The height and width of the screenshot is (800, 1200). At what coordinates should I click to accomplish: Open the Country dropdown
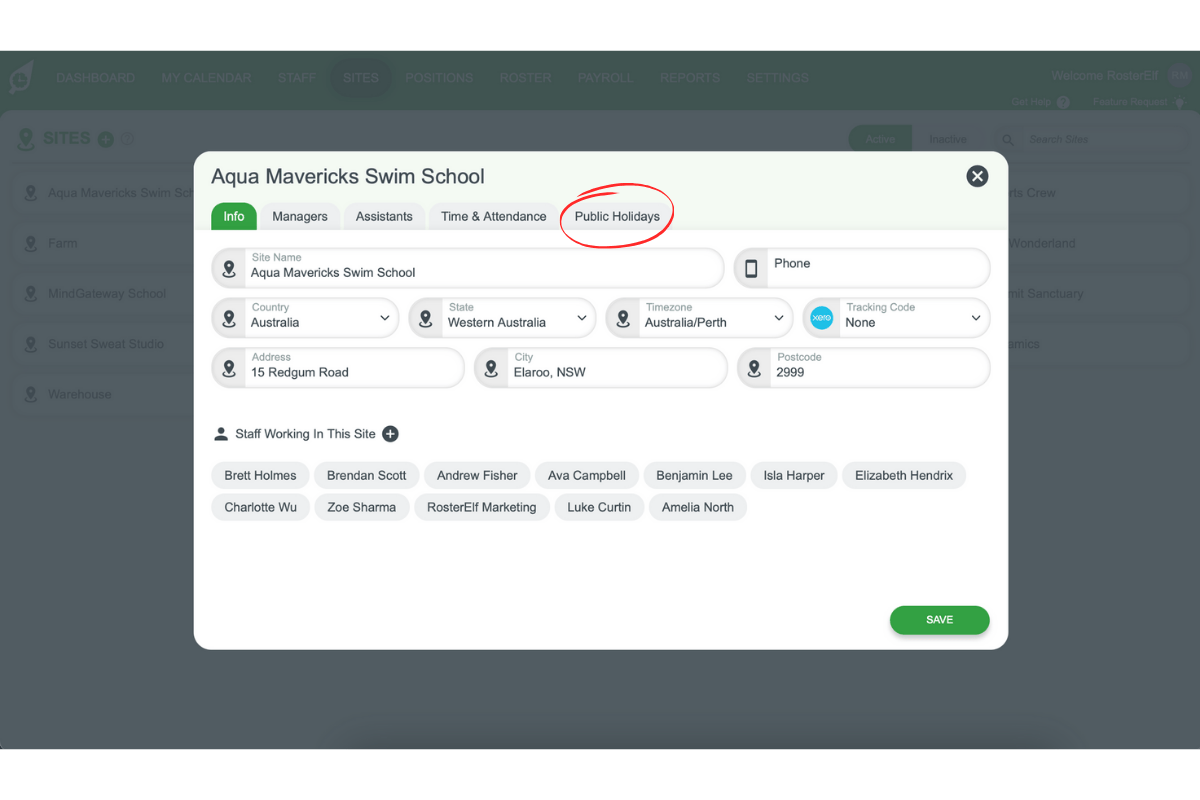(x=385, y=318)
